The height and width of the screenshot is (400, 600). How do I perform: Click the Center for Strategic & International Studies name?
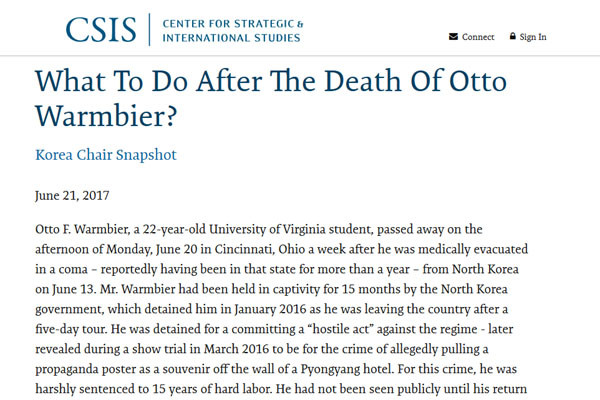coord(234,28)
